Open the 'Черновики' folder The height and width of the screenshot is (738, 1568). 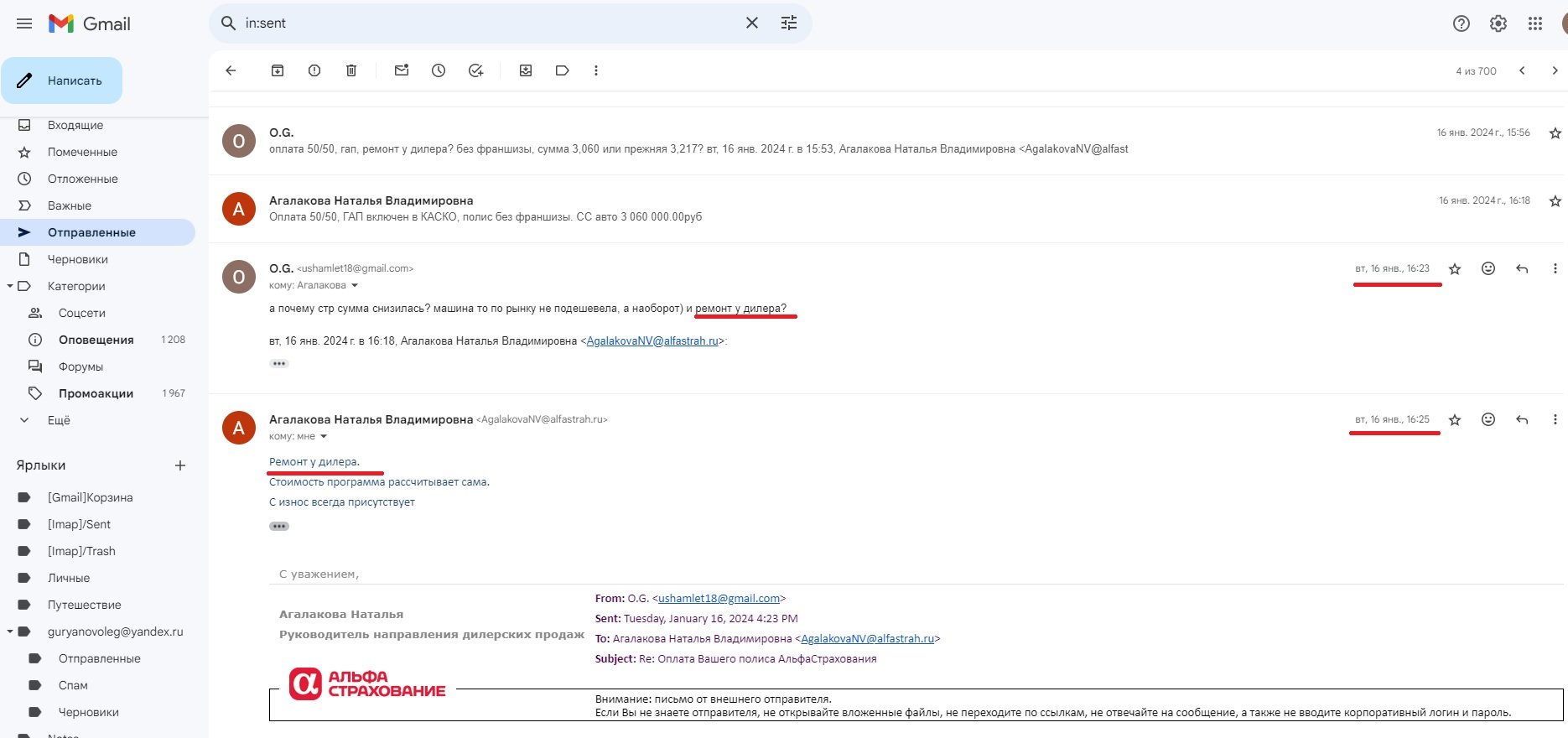77,259
